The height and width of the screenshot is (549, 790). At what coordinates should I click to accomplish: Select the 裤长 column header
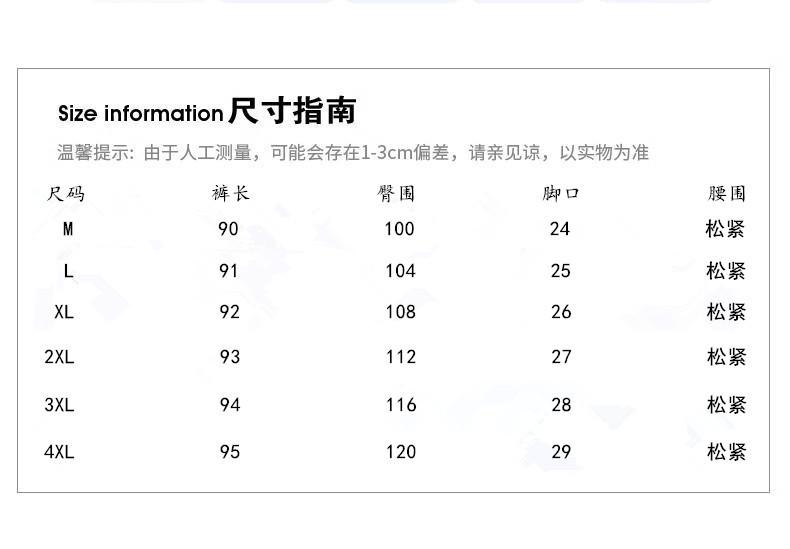[230, 193]
